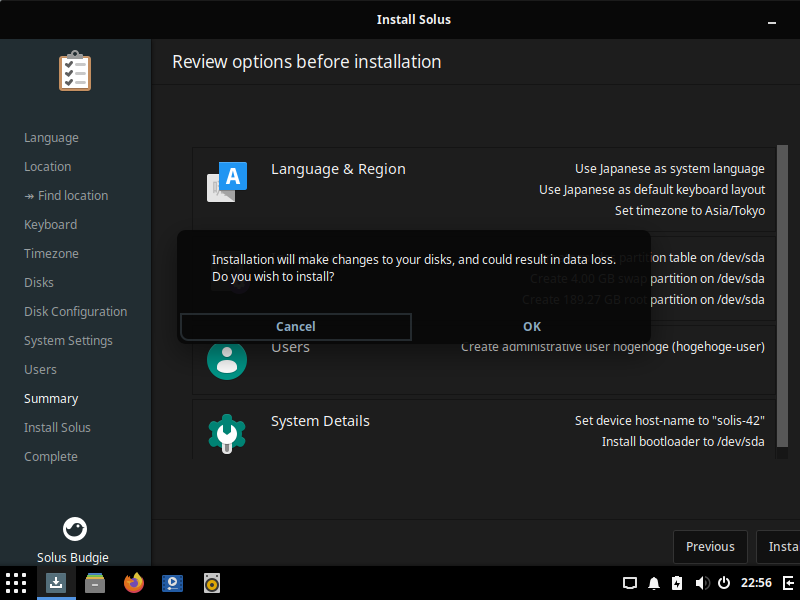Select Users step in sidebar
Screen dimensions: 800x600
[x=40, y=370]
